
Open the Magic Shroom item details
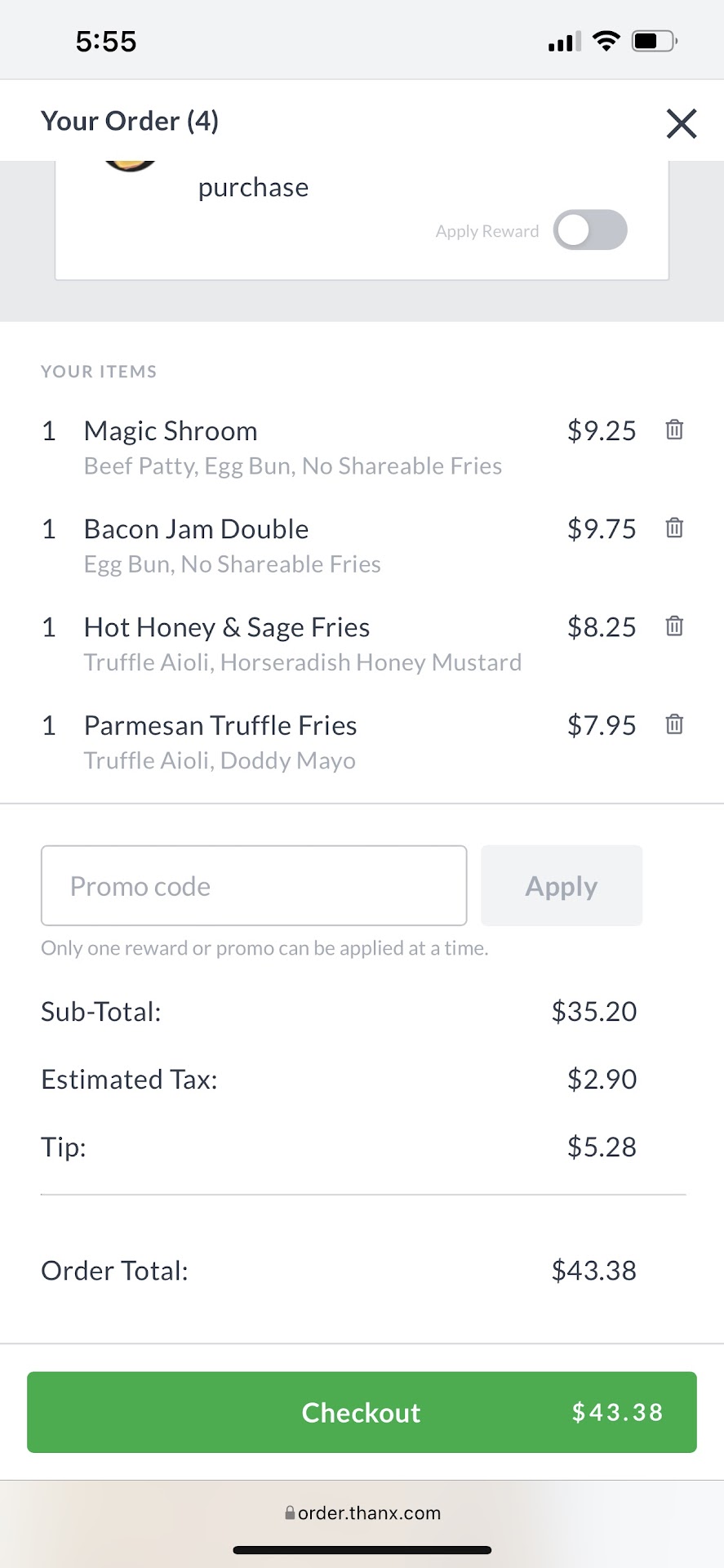pos(171,431)
